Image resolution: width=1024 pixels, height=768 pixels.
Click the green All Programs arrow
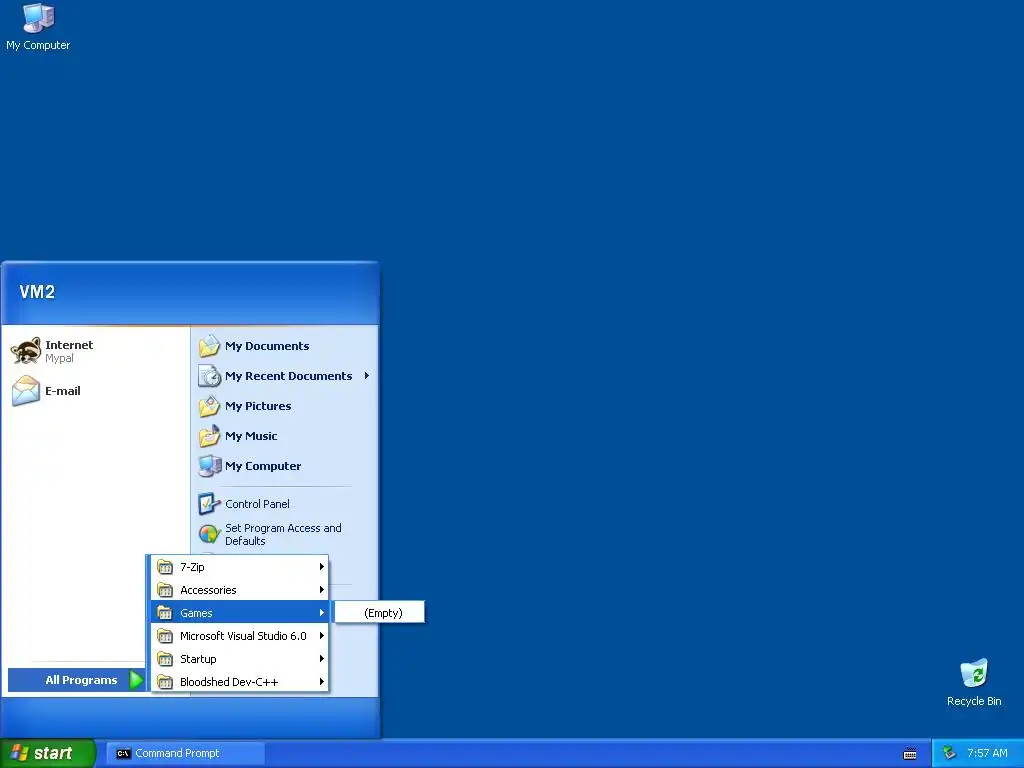tap(136, 680)
